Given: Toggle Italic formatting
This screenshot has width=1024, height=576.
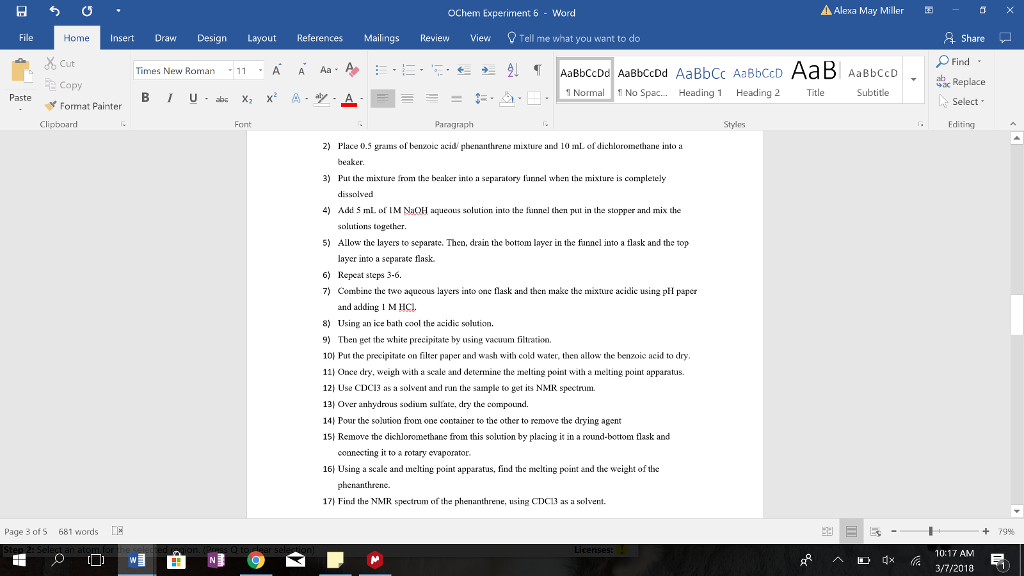Looking at the screenshot, I should point(169,99).
